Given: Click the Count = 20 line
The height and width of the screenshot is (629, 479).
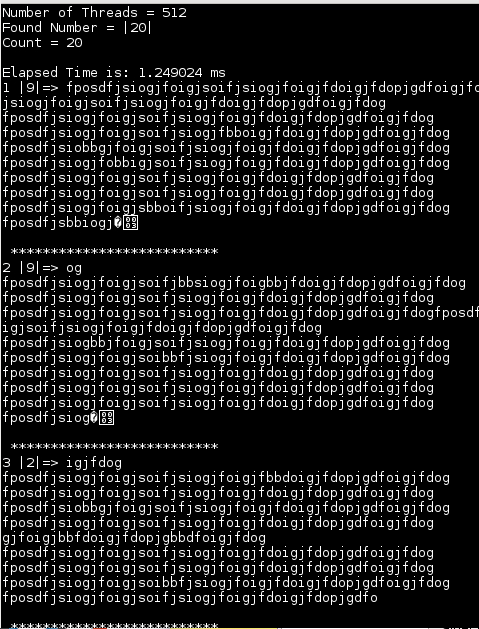Looking at the screenshot, I should [43, 43].
